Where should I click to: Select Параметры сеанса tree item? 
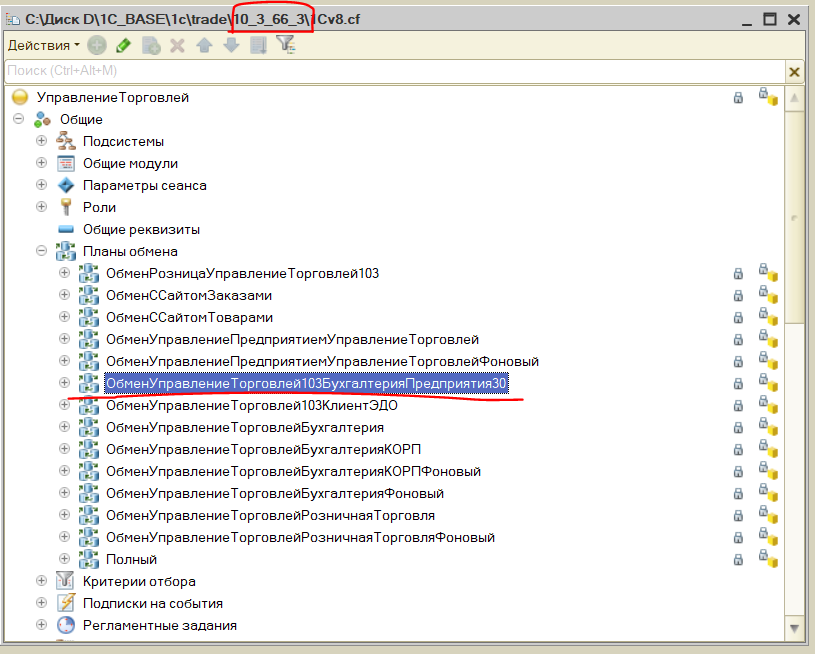coord(144,186)
